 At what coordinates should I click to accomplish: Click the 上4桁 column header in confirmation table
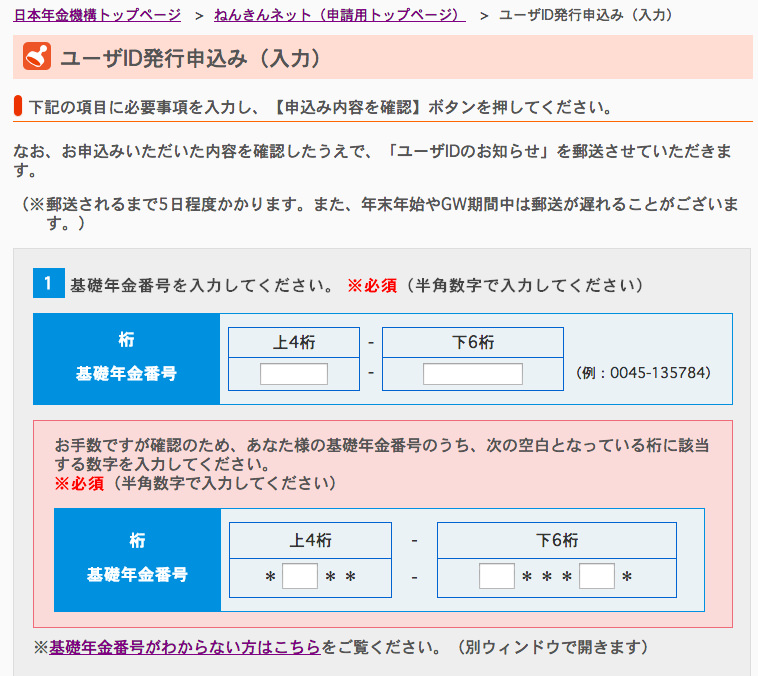pyautogui.click(x=310, y=540)
